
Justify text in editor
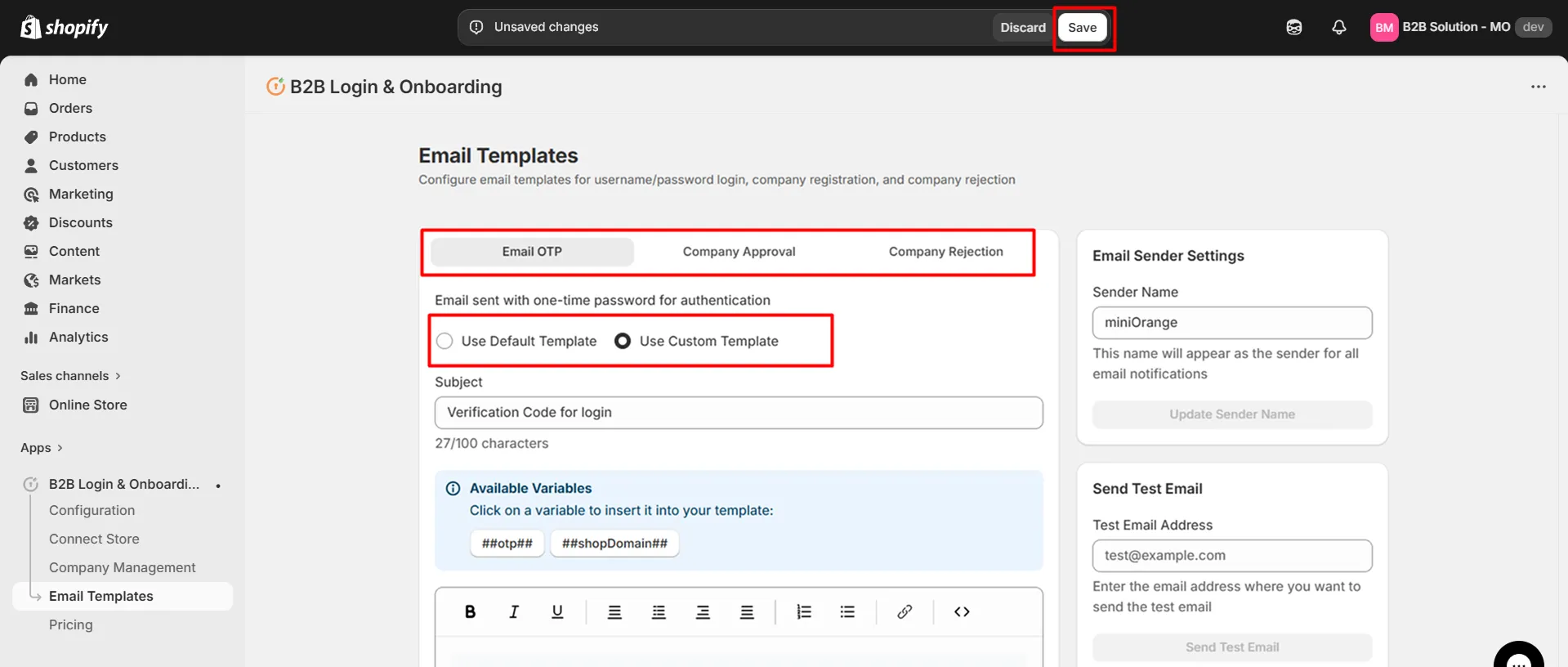(x=747, y=611)
